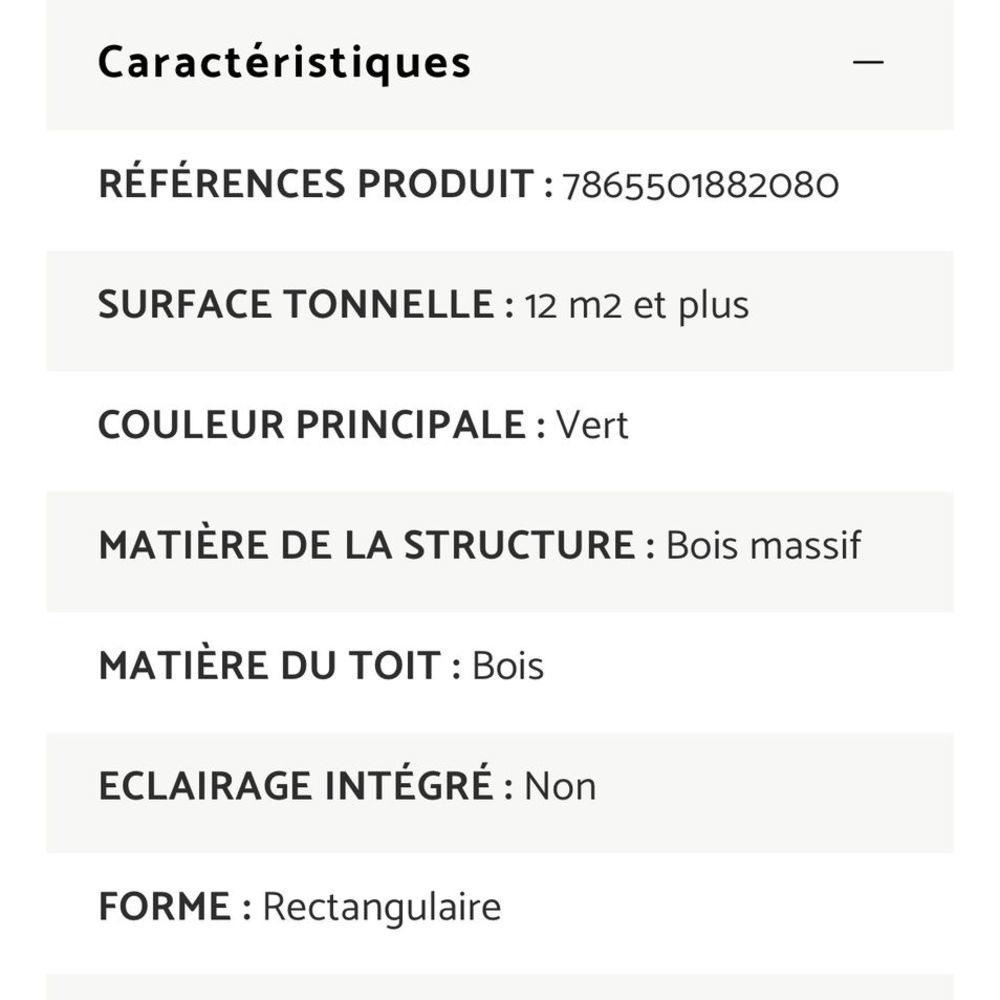The width and height of the screenshot is (1000, 1000).
Task: Click the word STRUCTURE
Action: pos(518,546)
